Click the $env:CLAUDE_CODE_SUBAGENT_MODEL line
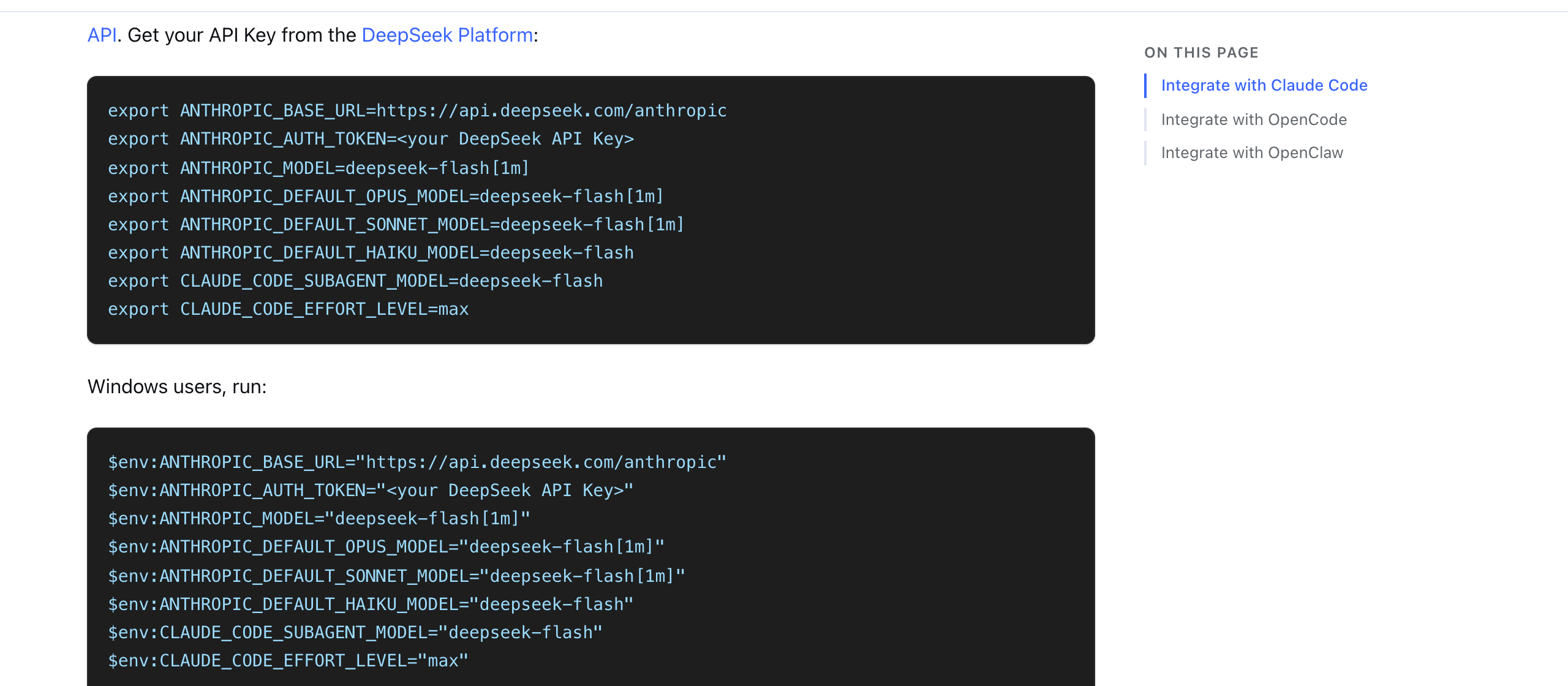Image resolution: width=1568 pixels, height=686 pixels. [x=355, y=632]
